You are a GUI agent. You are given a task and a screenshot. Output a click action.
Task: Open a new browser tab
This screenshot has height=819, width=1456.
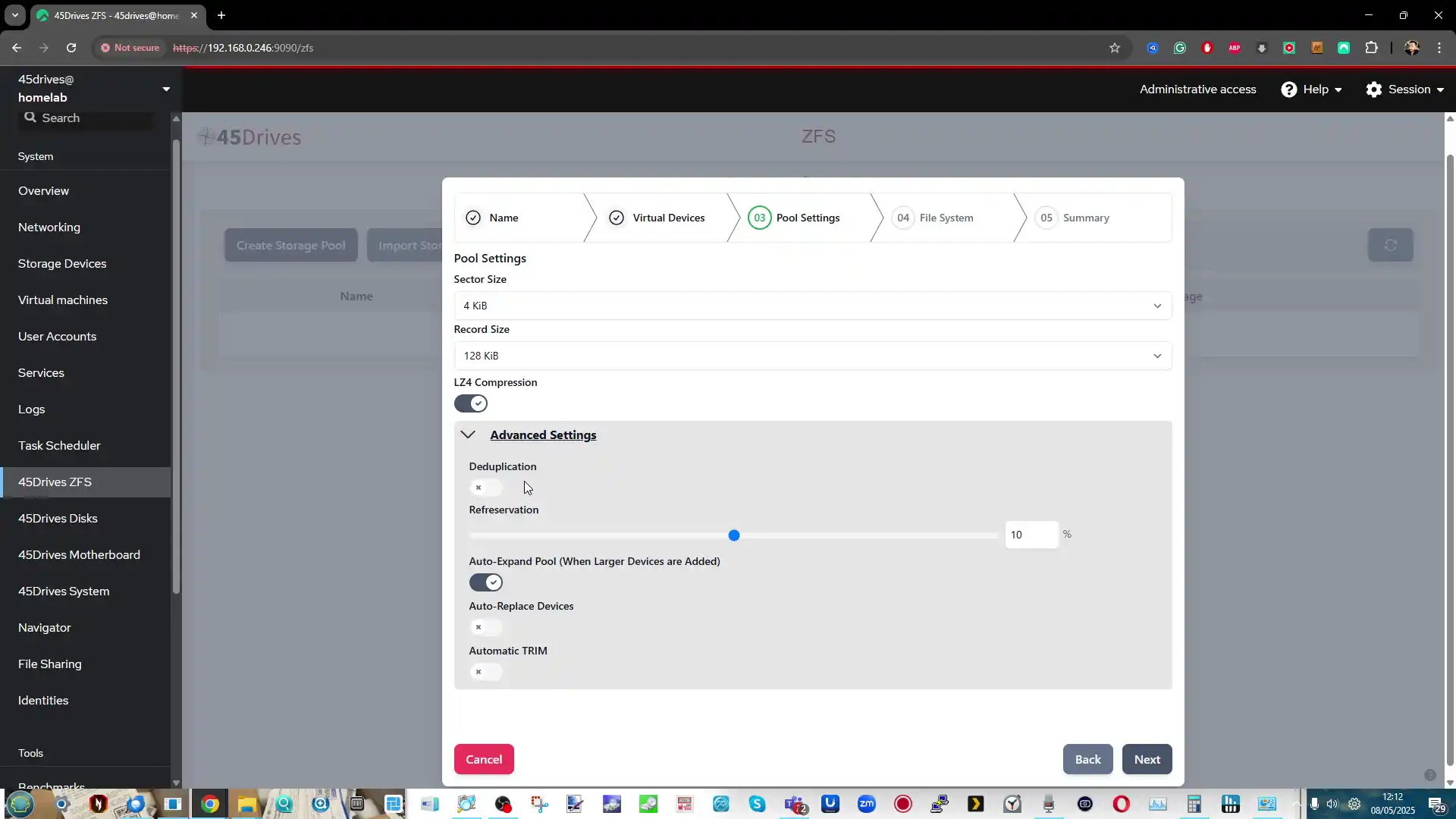pyautogui.click(x=221, y=15)
